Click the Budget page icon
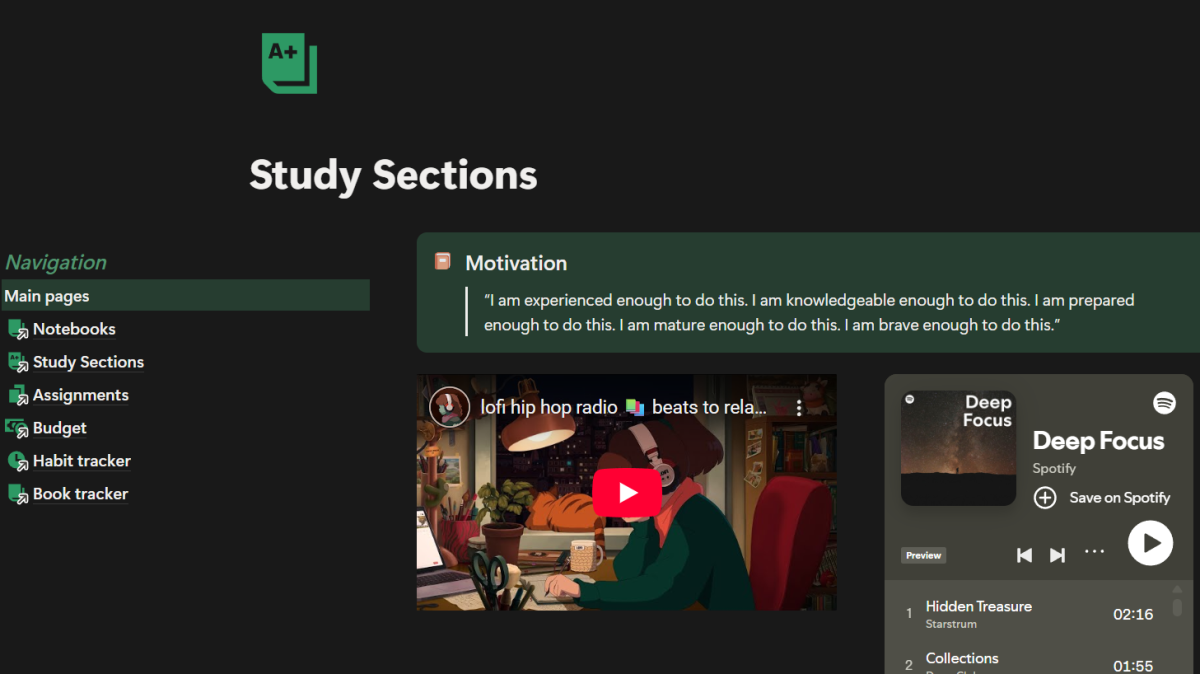The width and height of the screenshot is (1200, 674). [x=17, y=428]
